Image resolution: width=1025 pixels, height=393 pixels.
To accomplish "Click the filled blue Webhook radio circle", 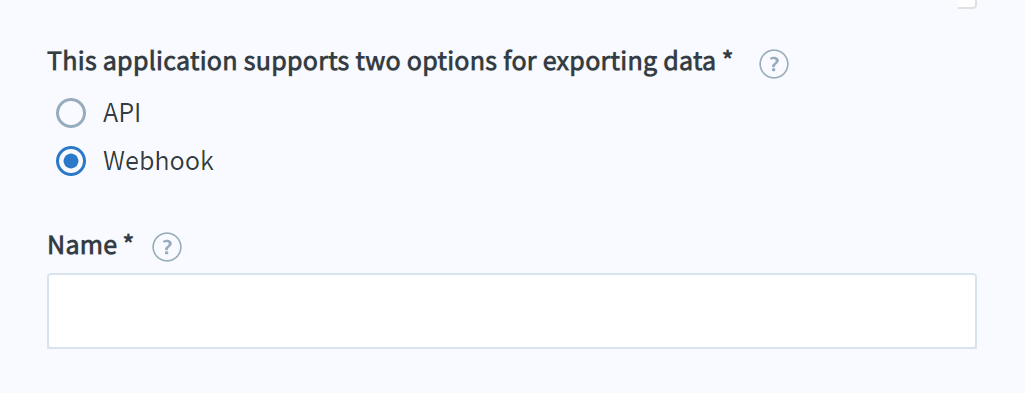I will point(71,161).
